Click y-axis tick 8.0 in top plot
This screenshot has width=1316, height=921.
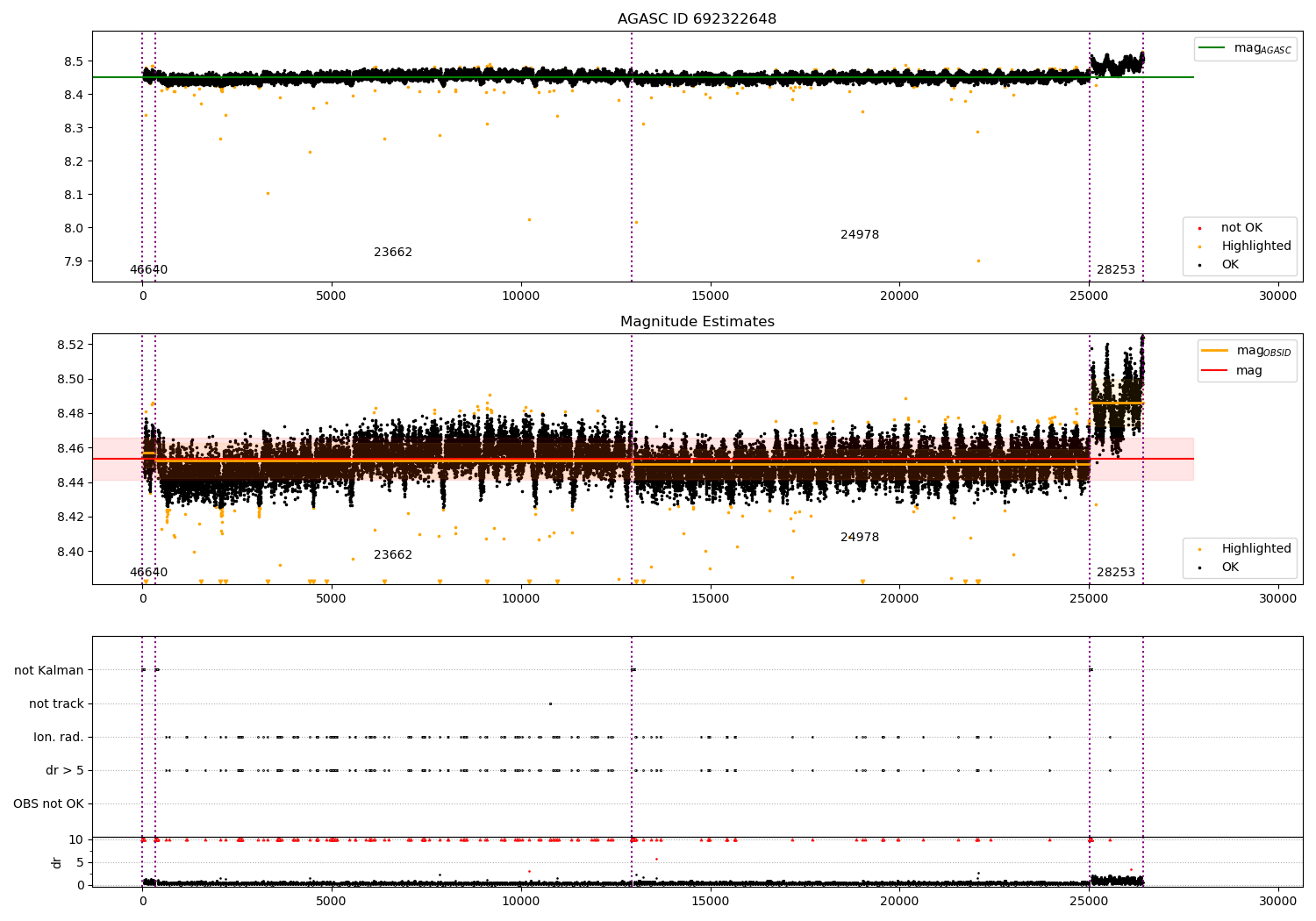[x=74, y=229]
